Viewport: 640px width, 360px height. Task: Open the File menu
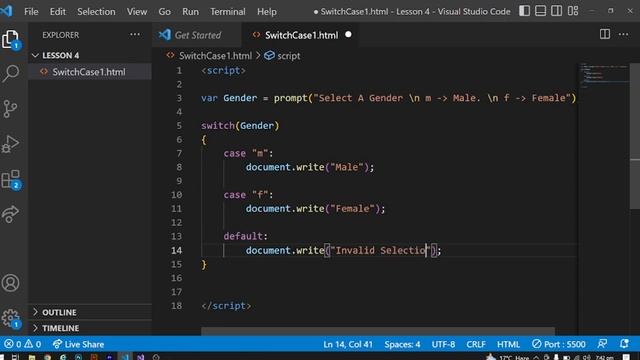[x=31, y=11]
